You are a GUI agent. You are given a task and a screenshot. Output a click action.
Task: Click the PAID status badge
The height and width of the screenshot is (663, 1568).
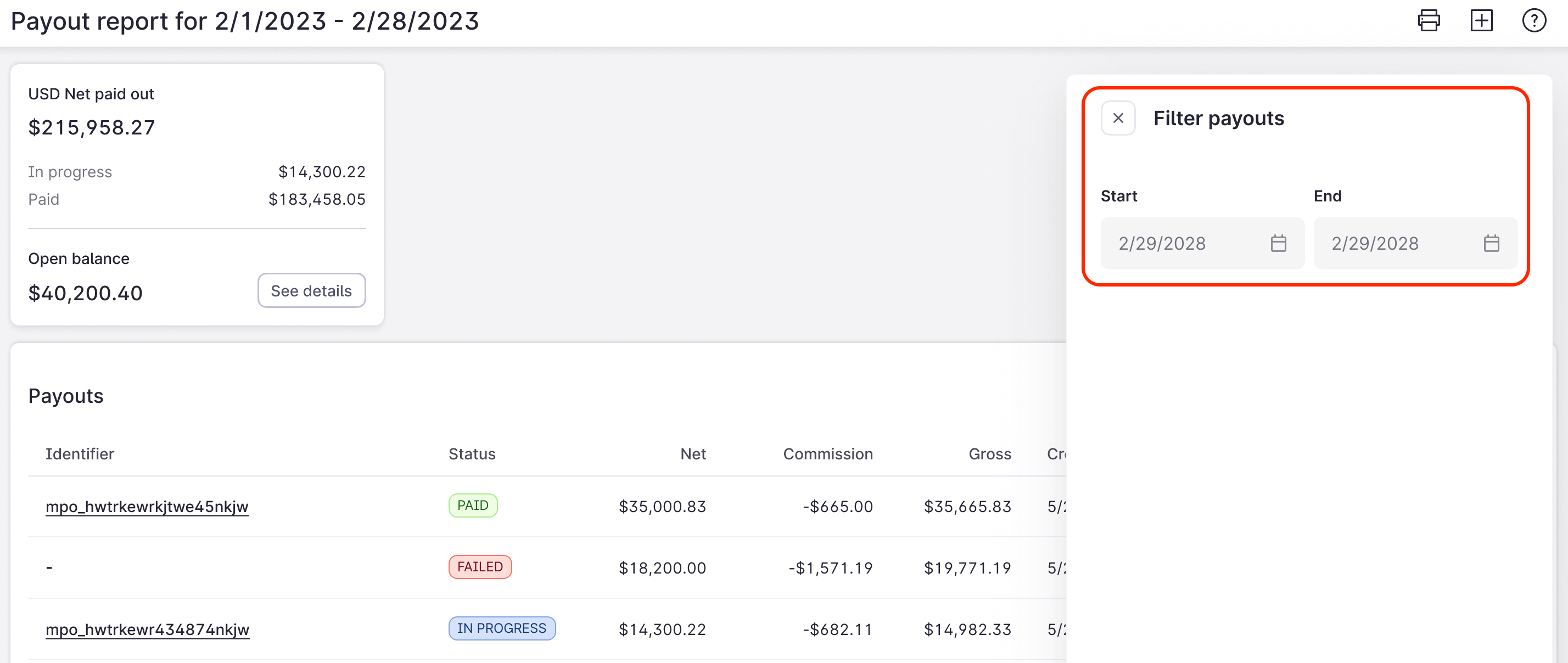(473, 505)
